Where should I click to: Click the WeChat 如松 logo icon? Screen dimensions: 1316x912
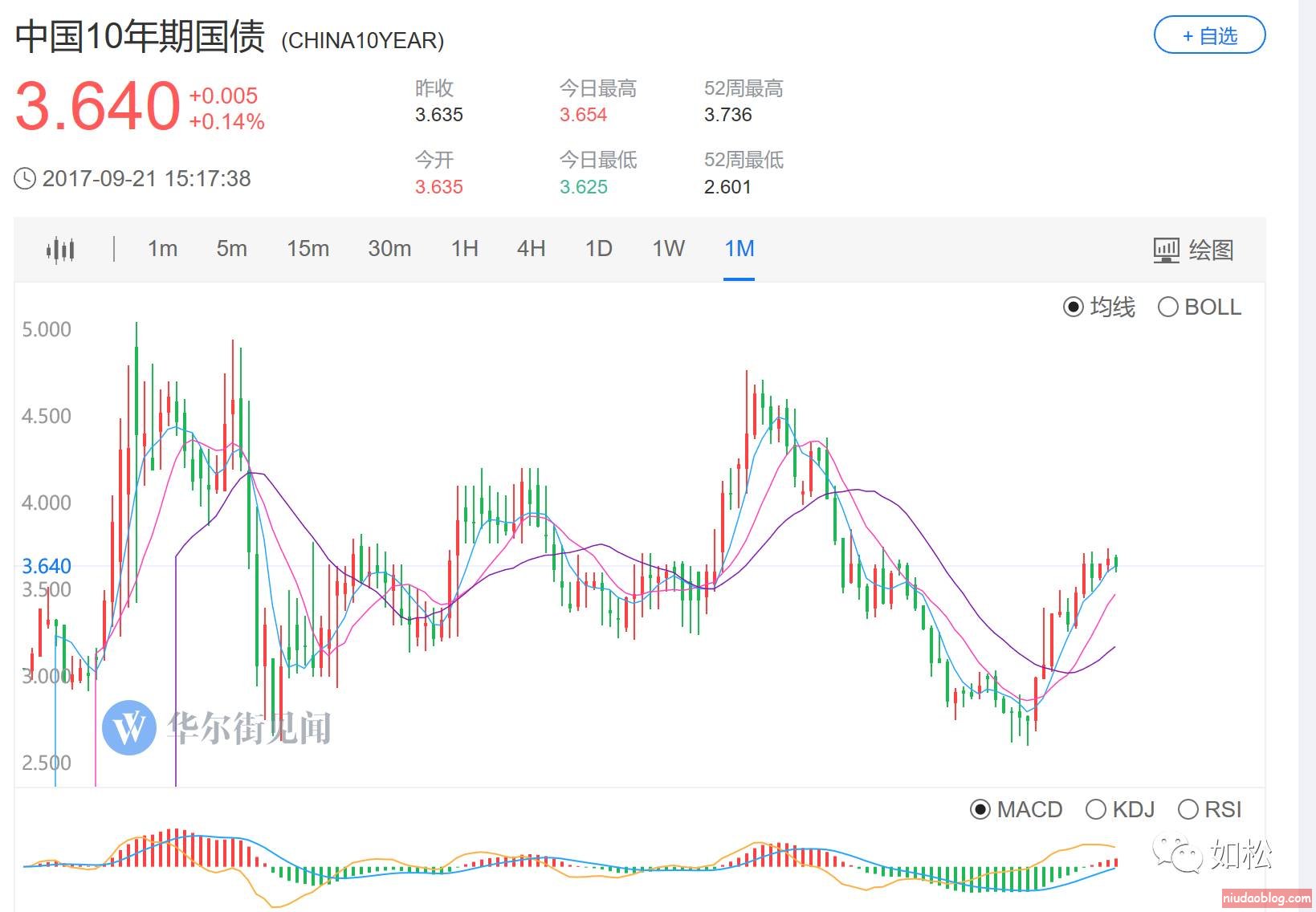[1174, 851]
